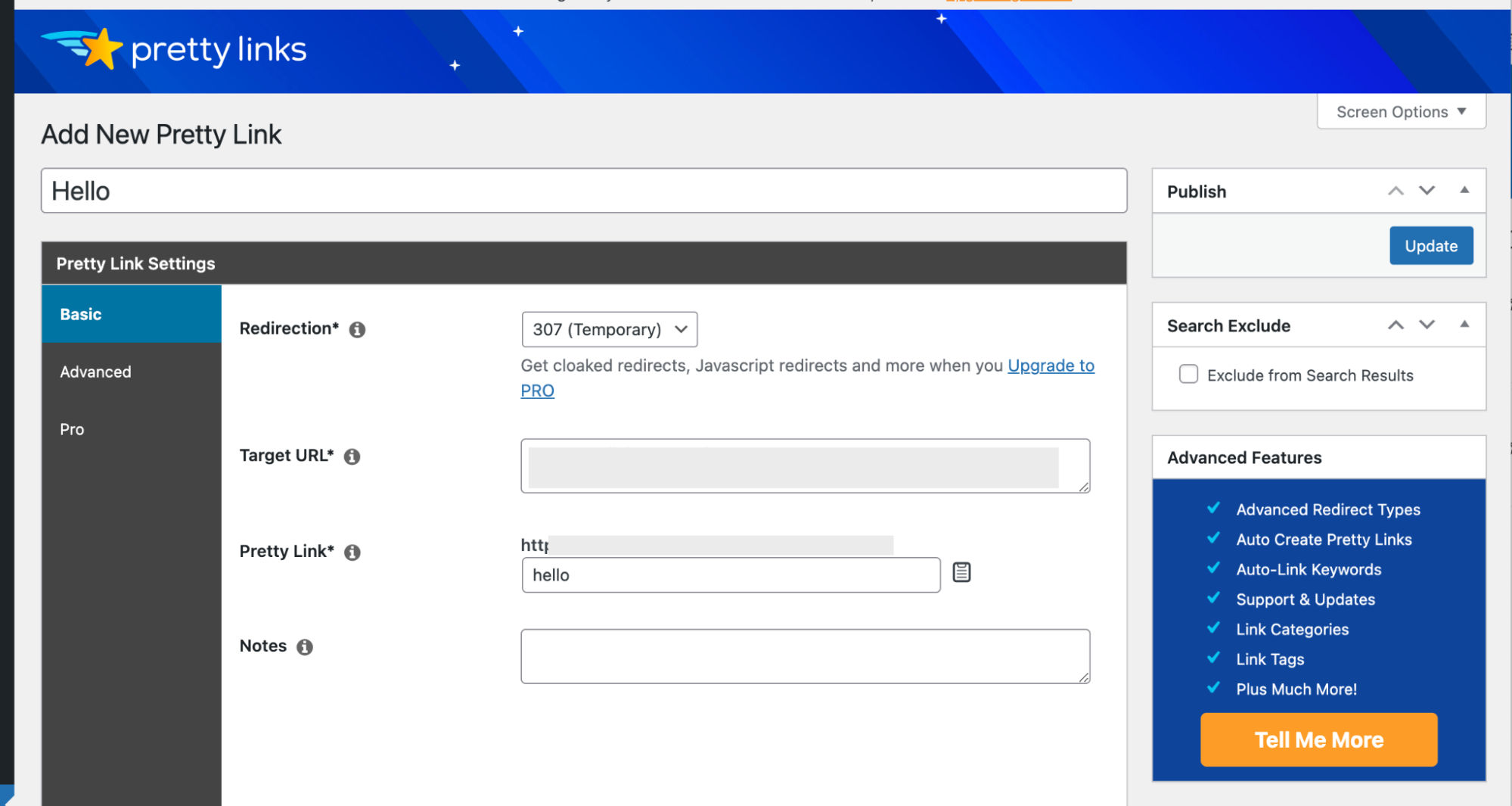Viewport: 1512px width, 806px height.
Task: Click Link Tags text
Action: pyautogui.click(x=1270, y=659)
